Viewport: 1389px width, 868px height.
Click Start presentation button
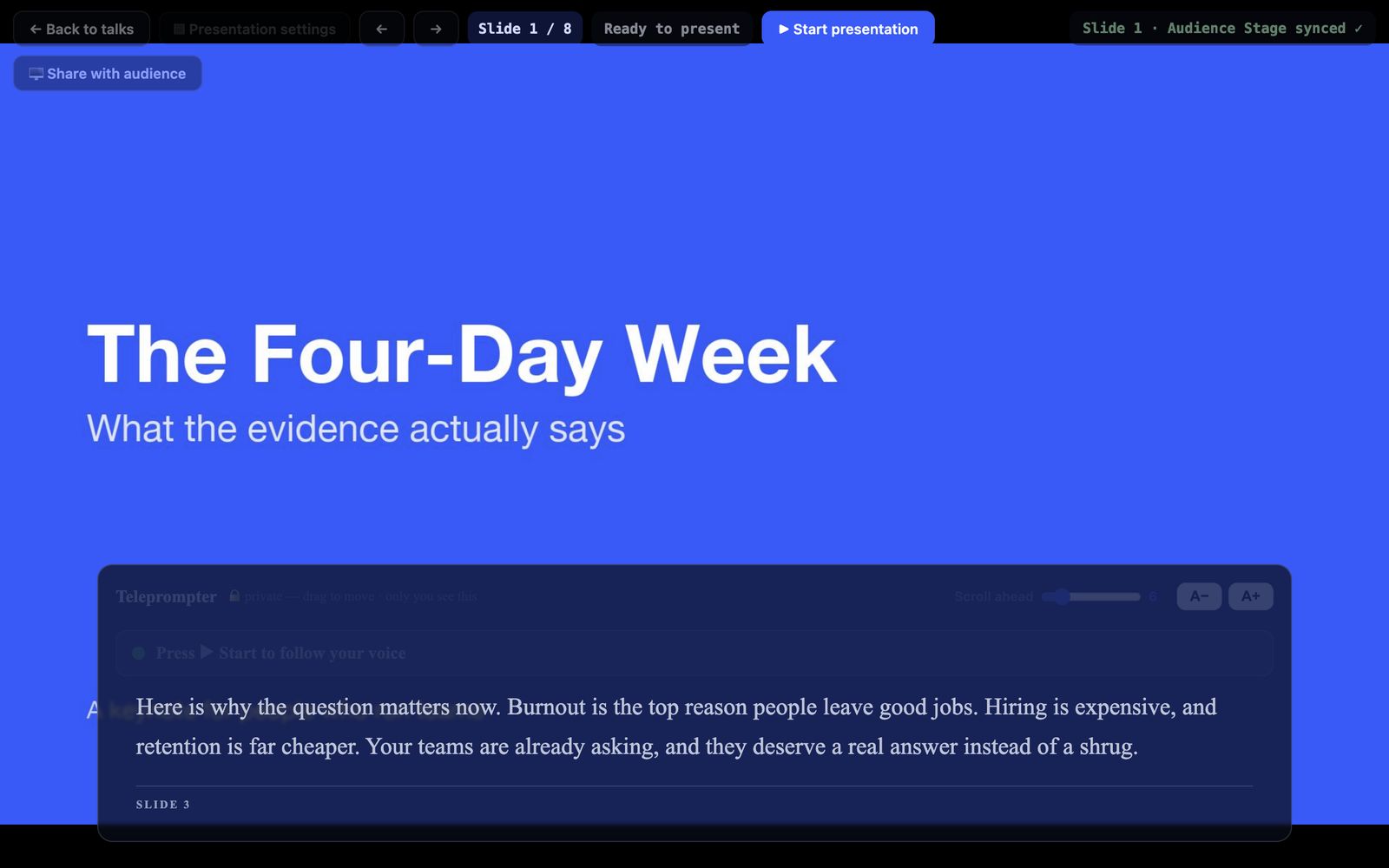coord(848,29)
